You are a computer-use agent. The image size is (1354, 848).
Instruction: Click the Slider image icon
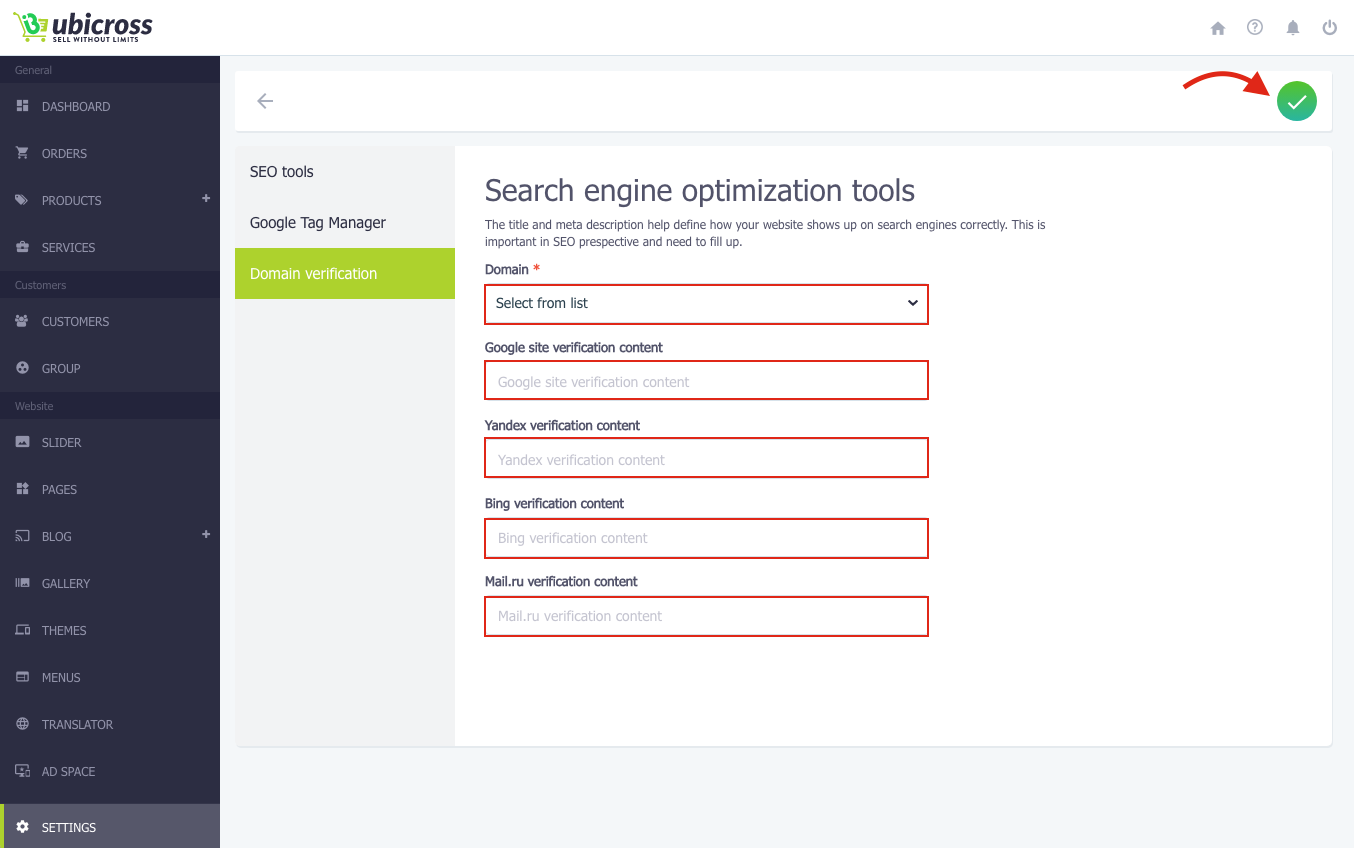[x=22, y=442]
